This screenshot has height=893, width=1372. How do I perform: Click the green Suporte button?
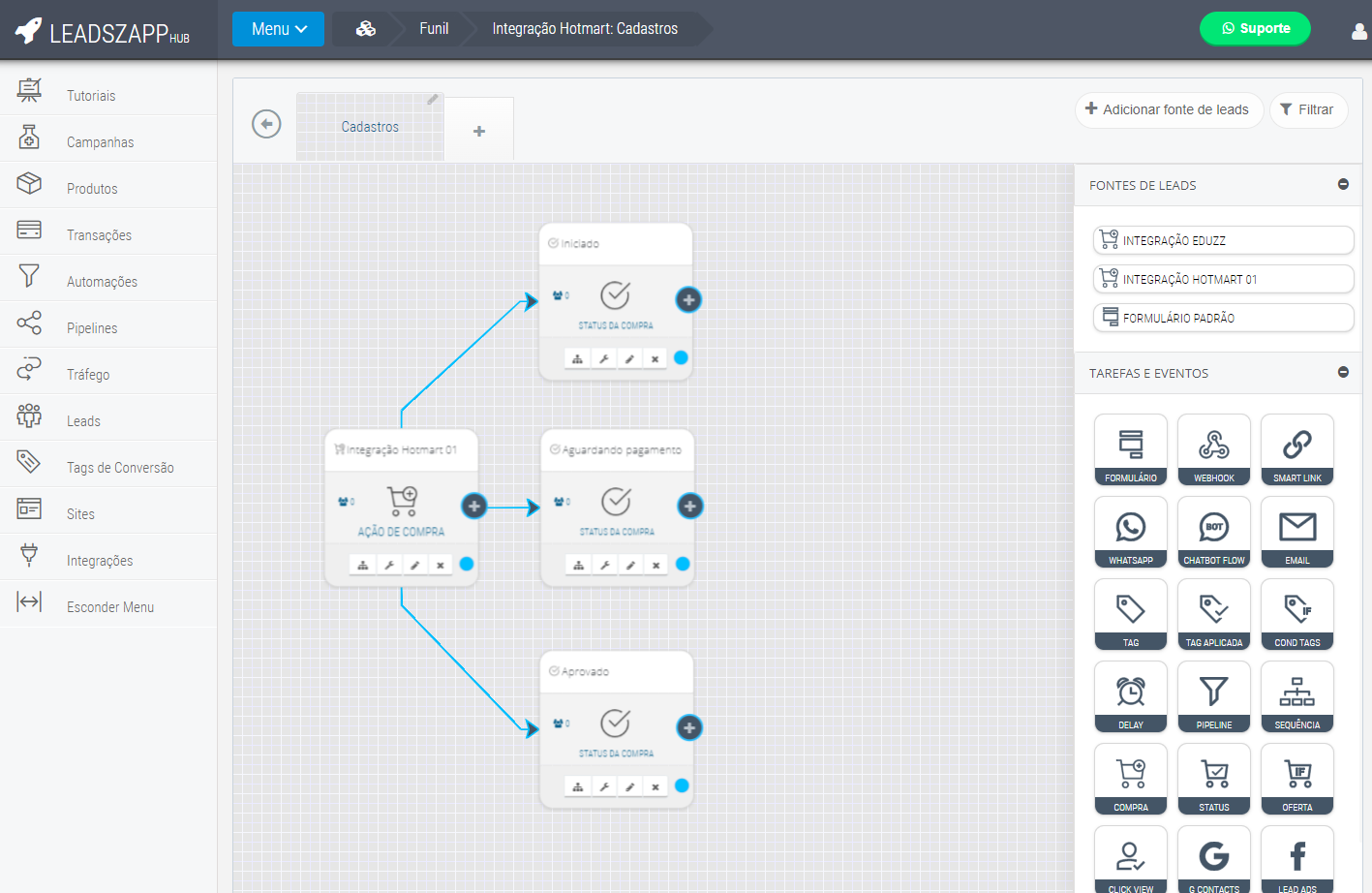point(1254,28)
